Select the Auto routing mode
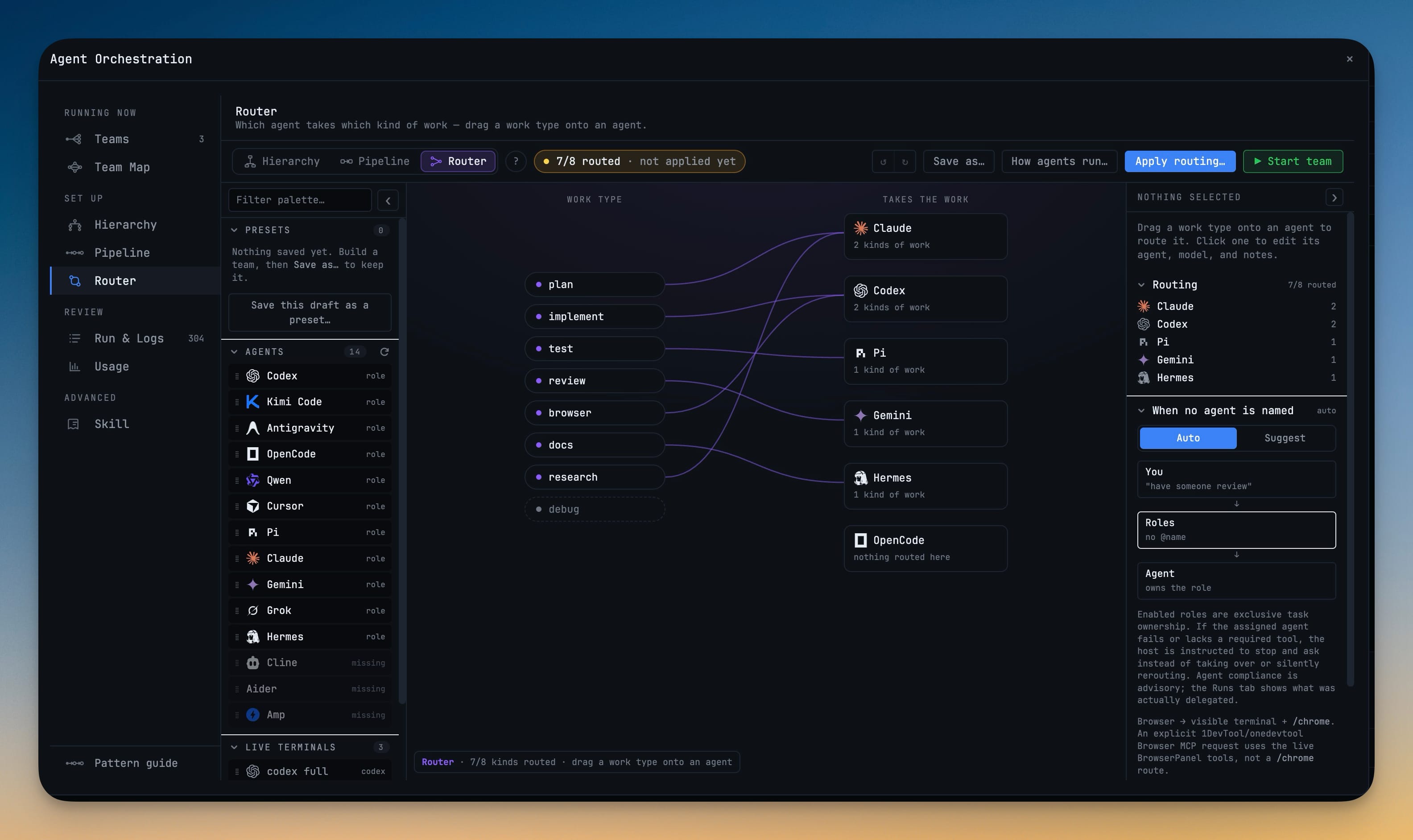 click(x=1188, y=438)
